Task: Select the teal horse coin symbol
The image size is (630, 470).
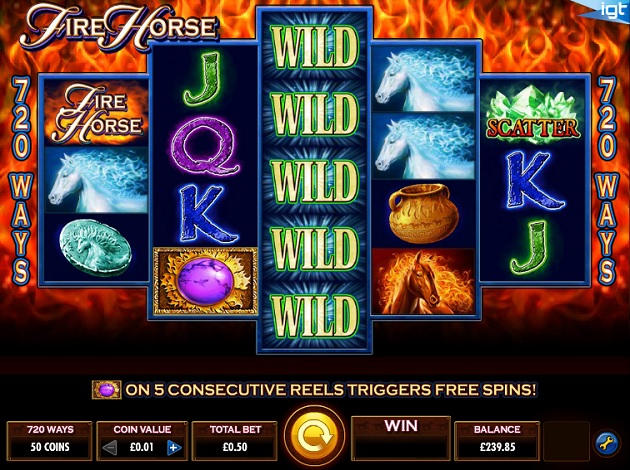Action: (95, 247)
